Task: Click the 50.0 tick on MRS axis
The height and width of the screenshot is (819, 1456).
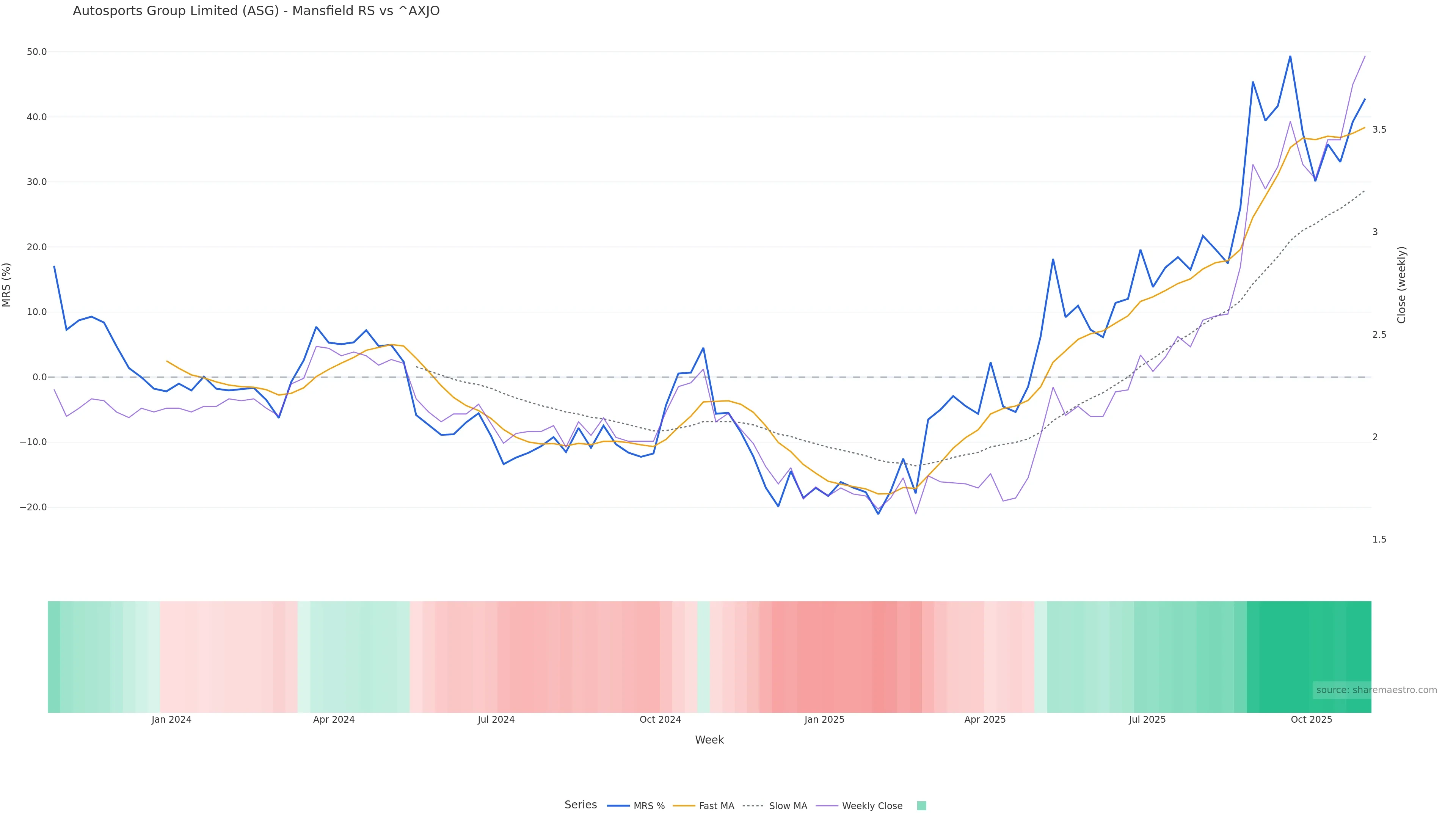Action: 37,52
